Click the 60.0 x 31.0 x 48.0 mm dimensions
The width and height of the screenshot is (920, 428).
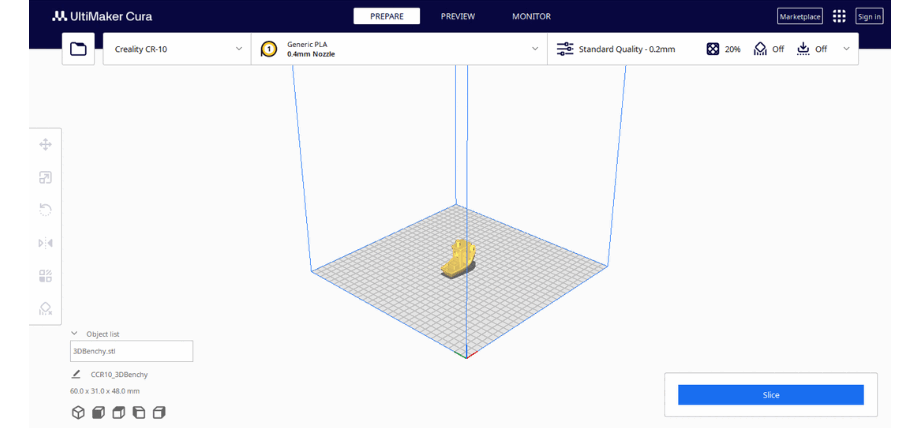click(x=104, y=391)
